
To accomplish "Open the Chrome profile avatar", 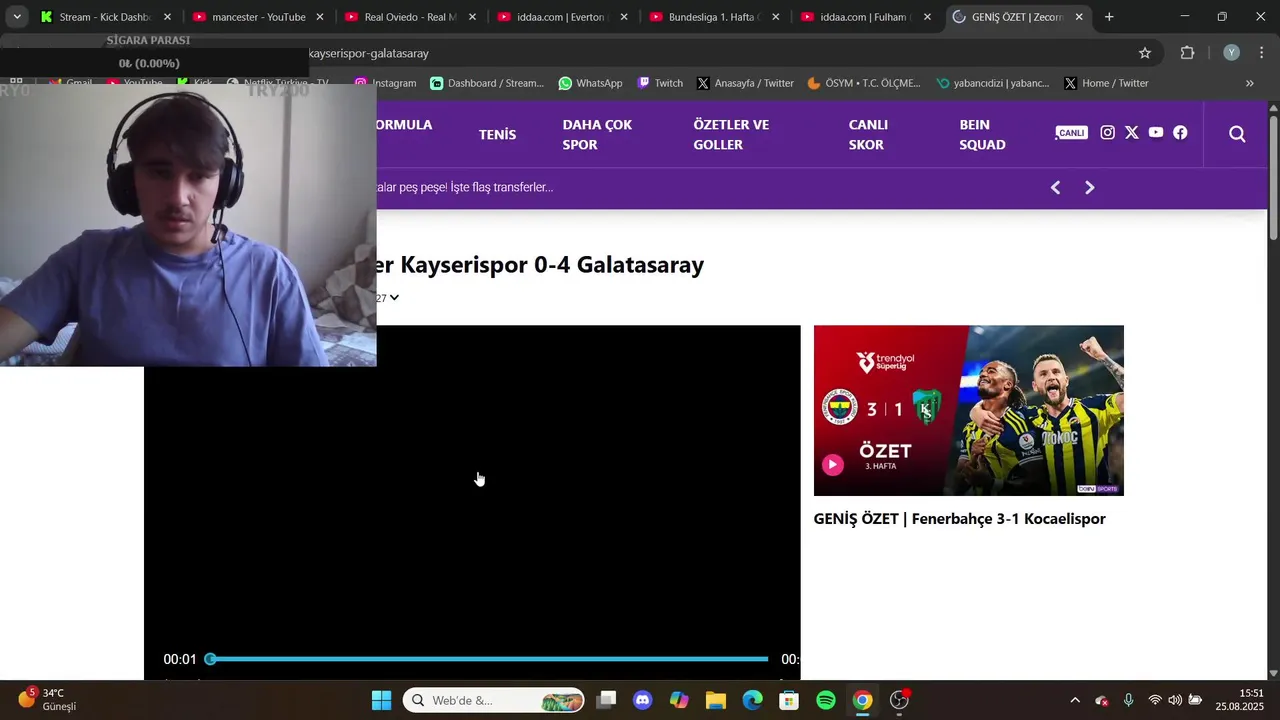I will 1231,53.
